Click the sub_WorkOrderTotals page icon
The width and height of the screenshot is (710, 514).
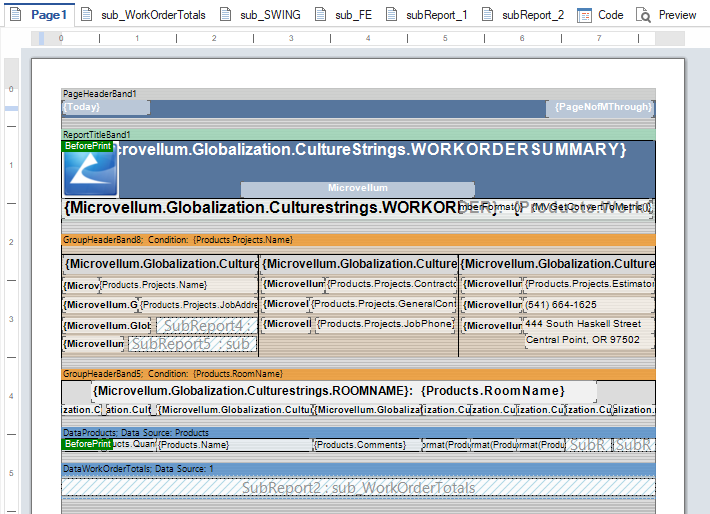(86, 14)
